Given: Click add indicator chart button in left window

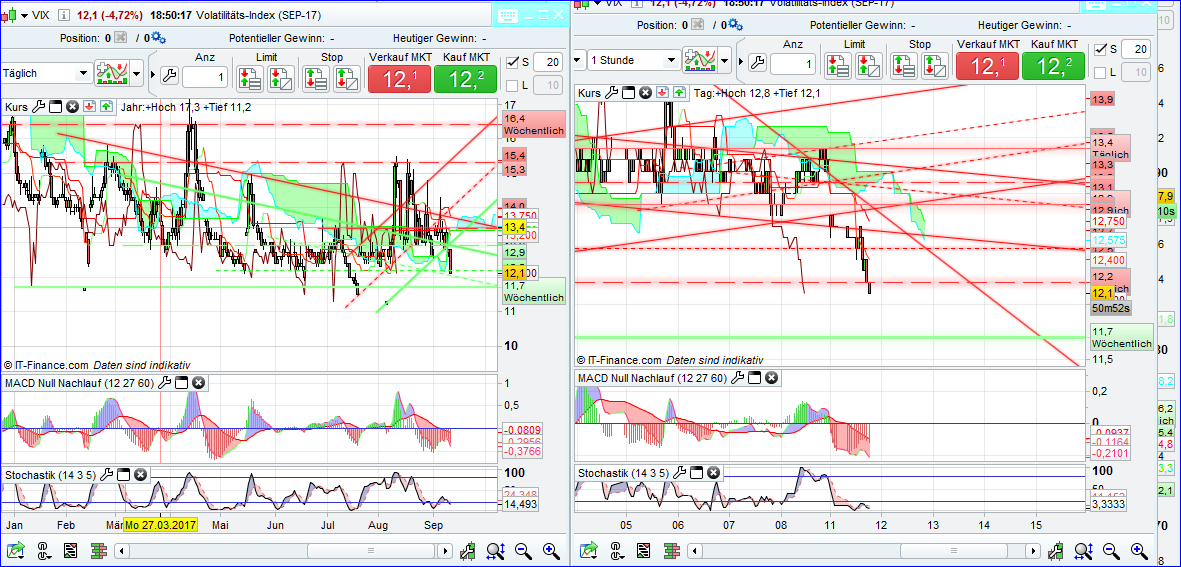Looking at the screenshot, I should click(112, 74).
